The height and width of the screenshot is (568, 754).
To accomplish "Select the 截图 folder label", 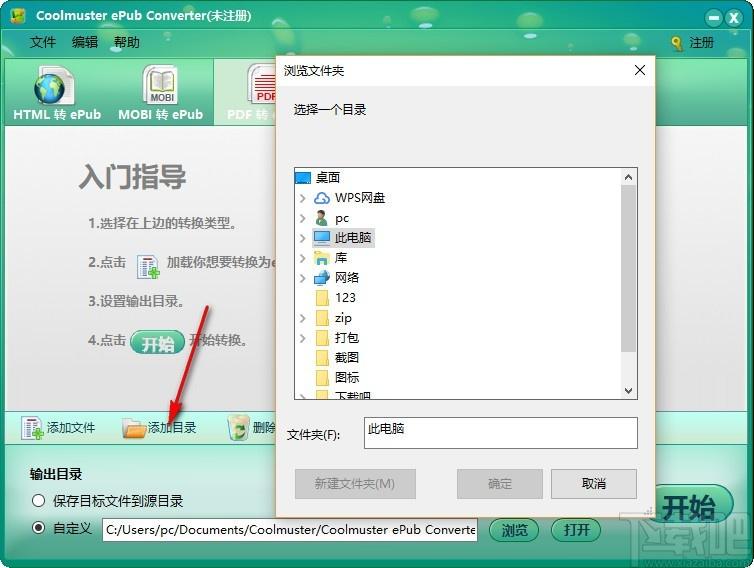I will point(347,358).
